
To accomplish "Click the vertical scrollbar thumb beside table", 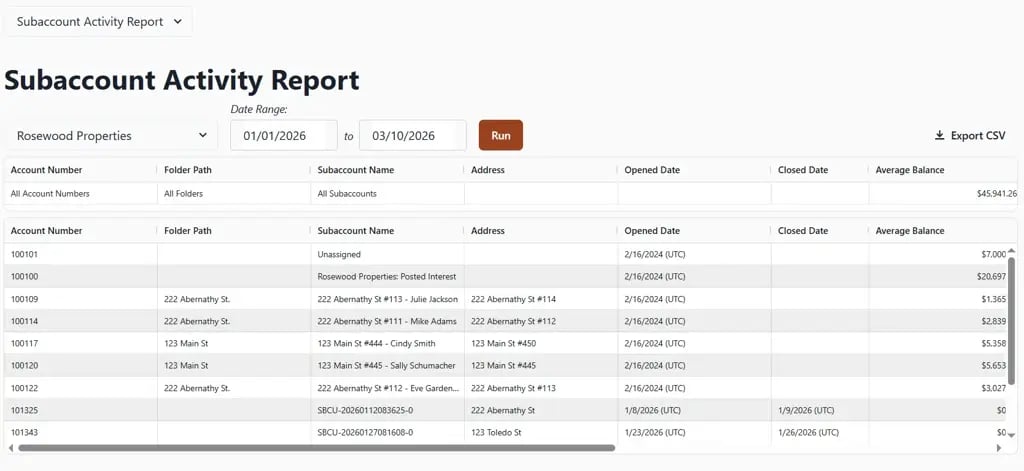I will [1012, 320].
